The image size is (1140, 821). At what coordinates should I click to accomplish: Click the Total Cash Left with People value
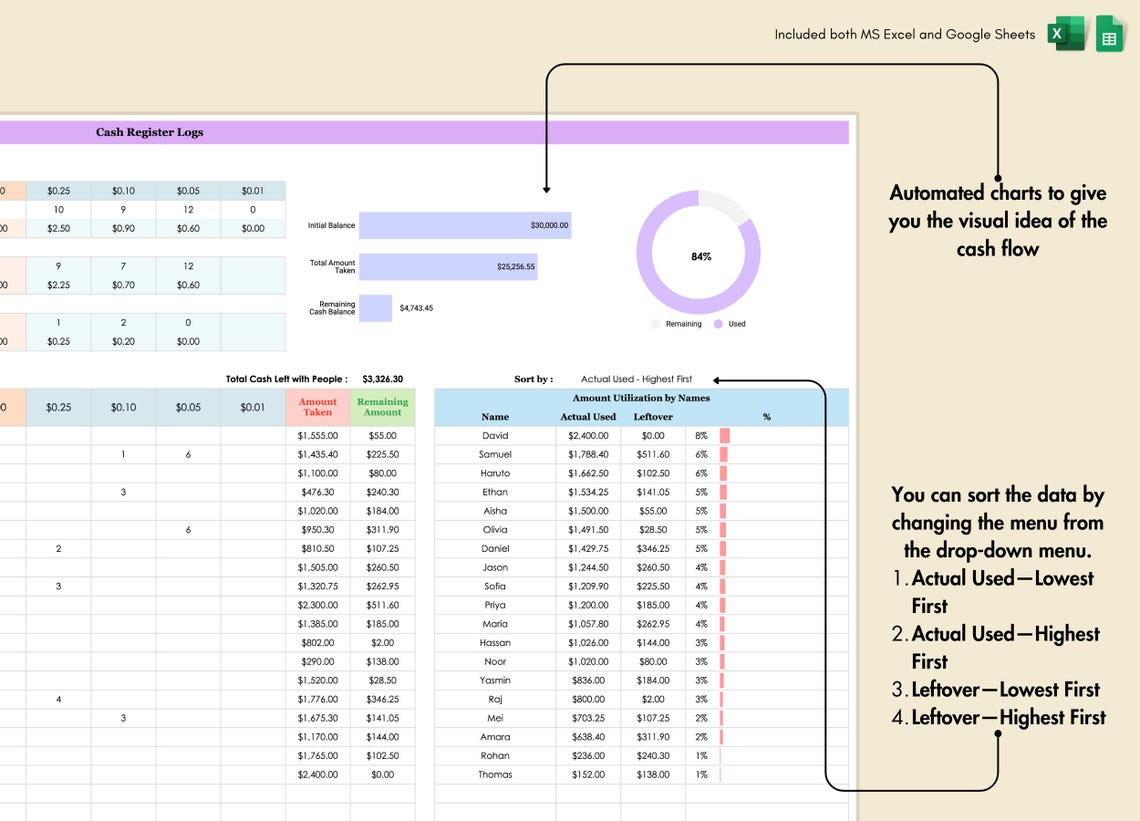[381, 379]
